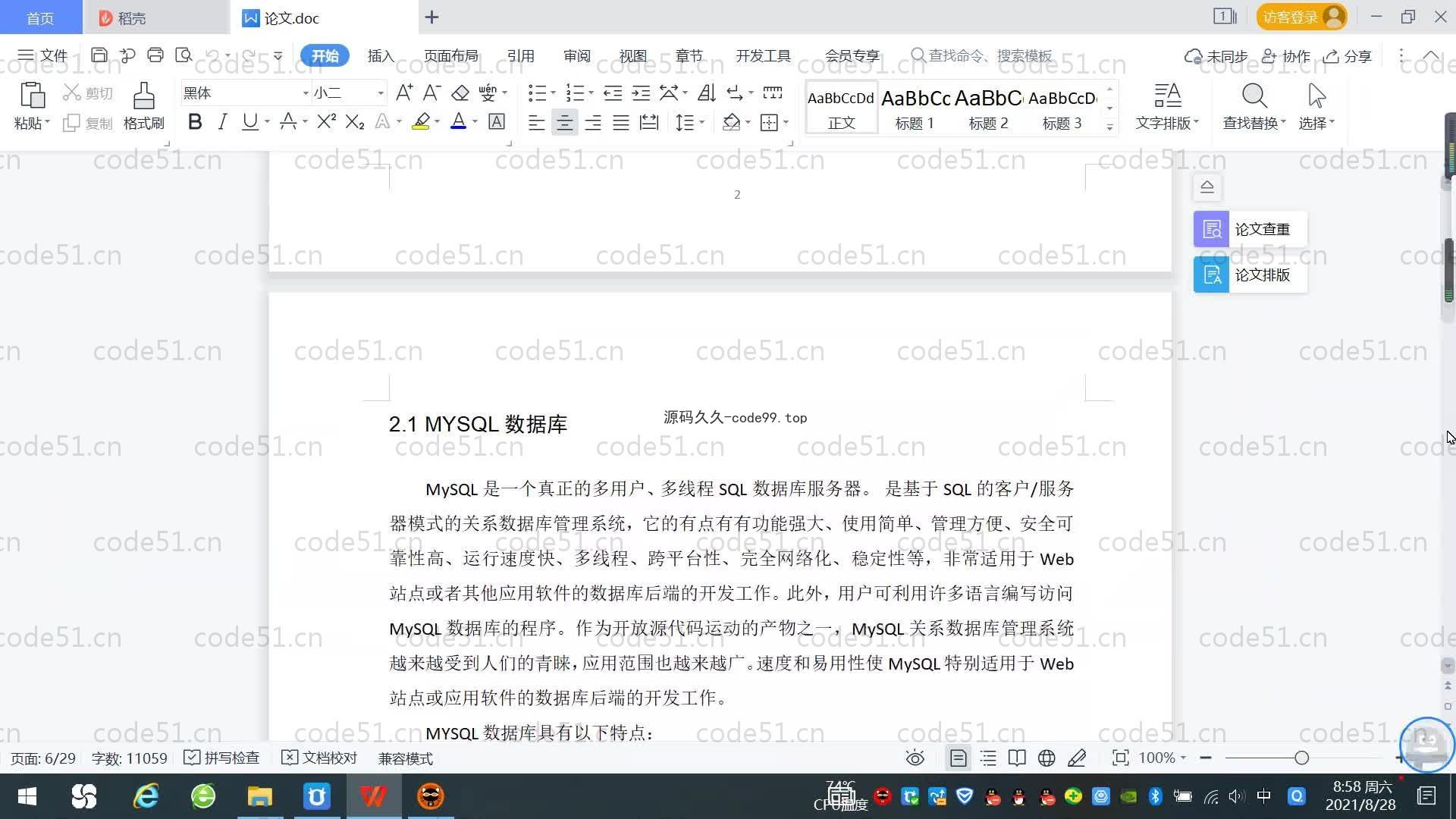Click the distributed alignment icon

click(649, 123)
